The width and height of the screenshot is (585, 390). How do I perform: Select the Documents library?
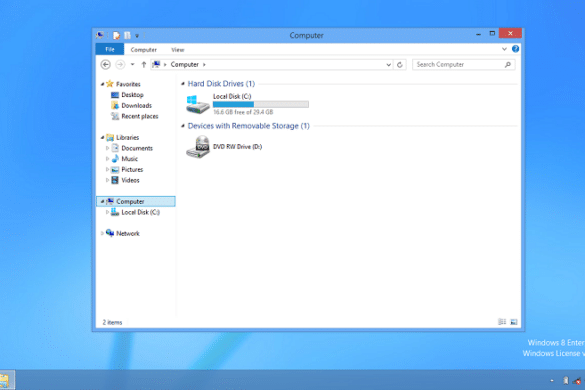(137, 148)
